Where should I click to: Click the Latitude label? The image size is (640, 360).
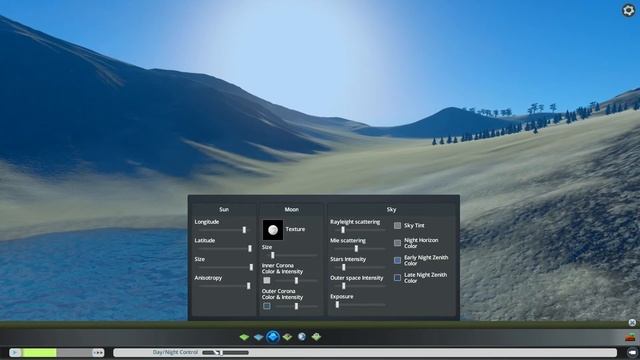click(204, 240)
